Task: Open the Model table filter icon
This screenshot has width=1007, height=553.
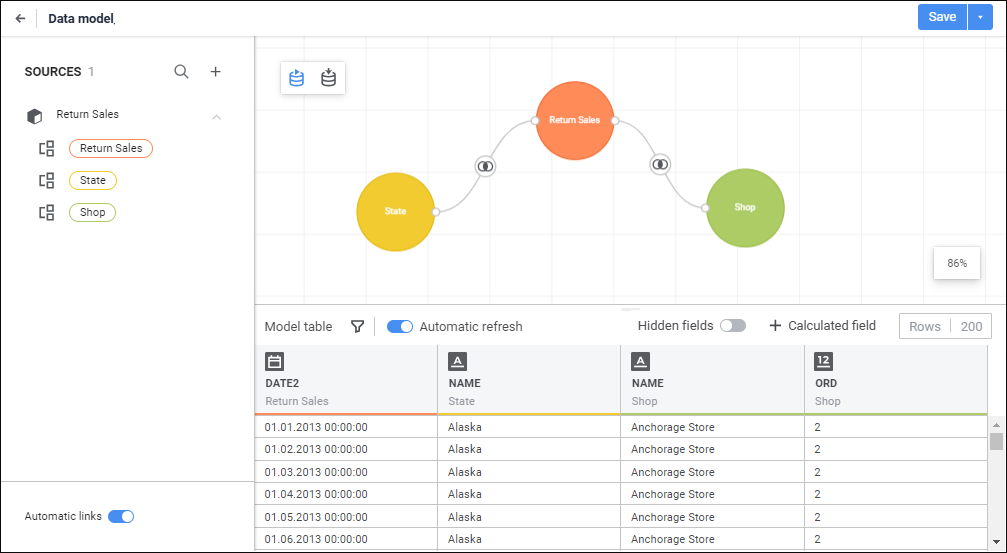Action: click(x=358, y=326)
